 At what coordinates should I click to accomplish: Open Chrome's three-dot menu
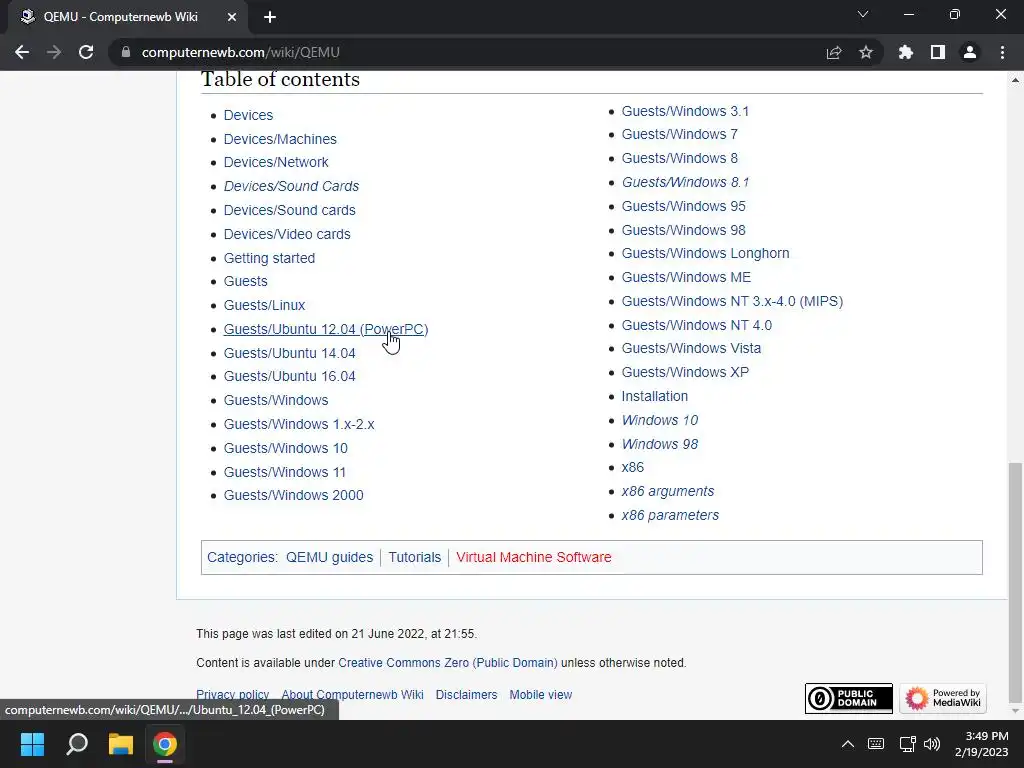pyautogui.click(x=1002, y=52)
